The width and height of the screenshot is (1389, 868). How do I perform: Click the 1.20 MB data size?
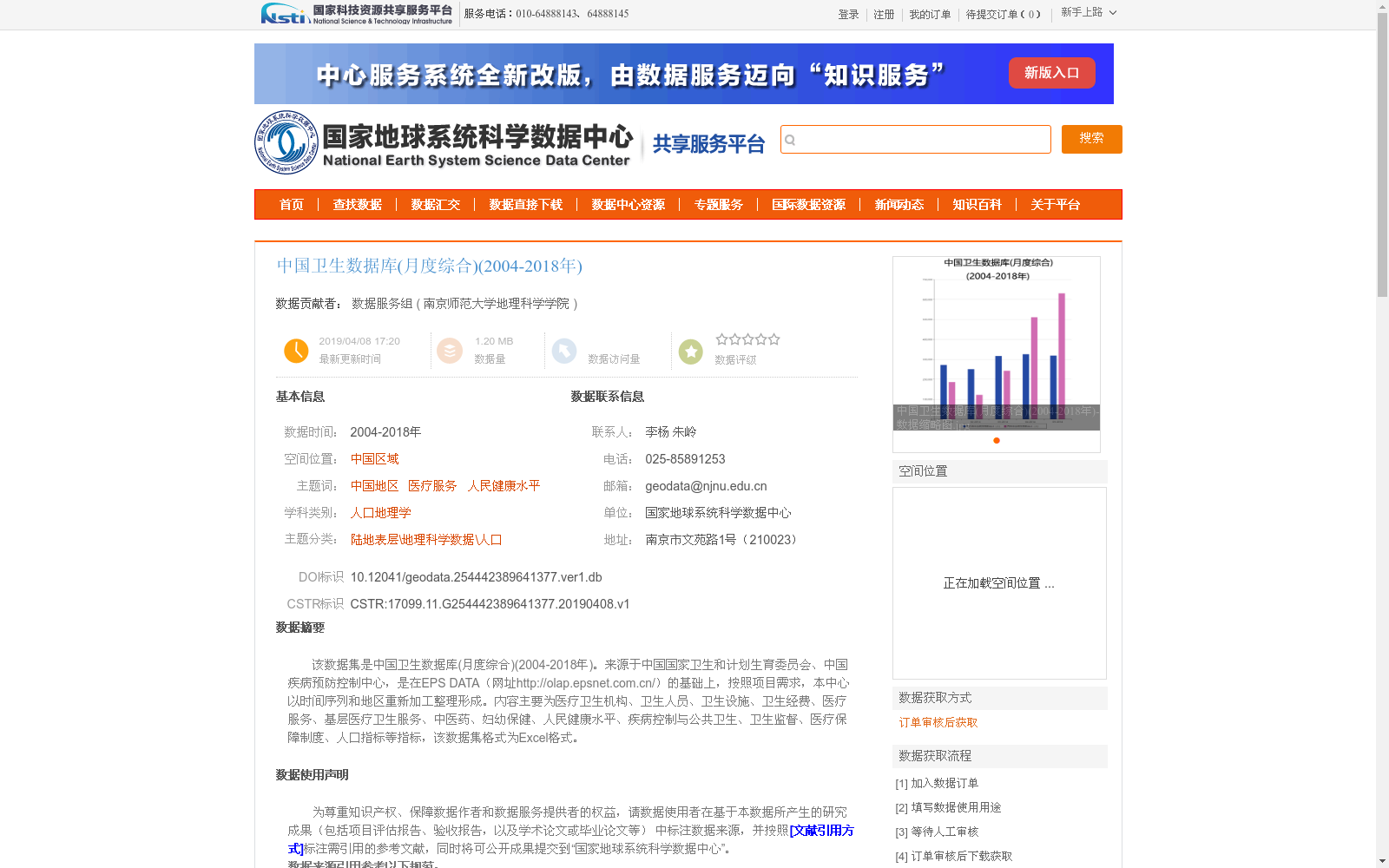494,341
